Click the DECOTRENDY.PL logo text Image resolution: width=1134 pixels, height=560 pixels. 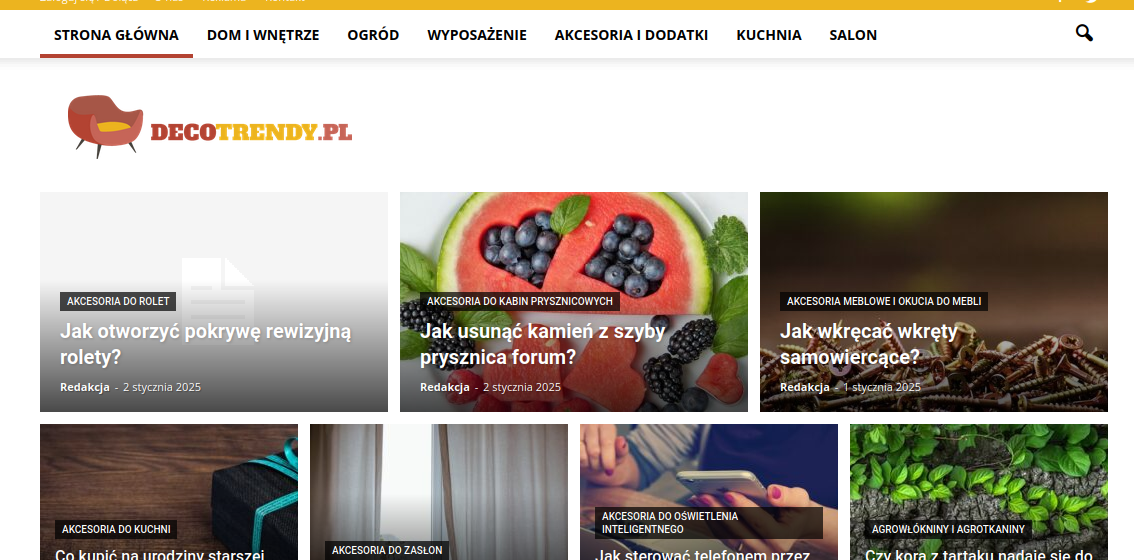tap(251, 132)
